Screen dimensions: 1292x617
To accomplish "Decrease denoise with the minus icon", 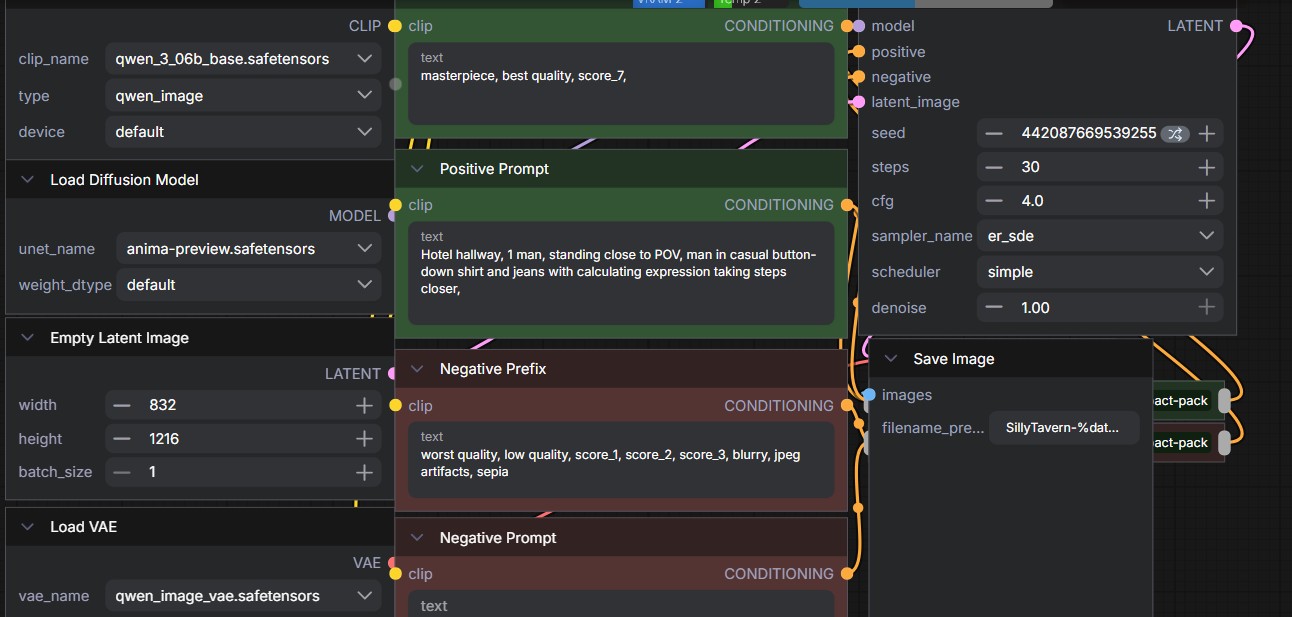I will coord(993,308).
